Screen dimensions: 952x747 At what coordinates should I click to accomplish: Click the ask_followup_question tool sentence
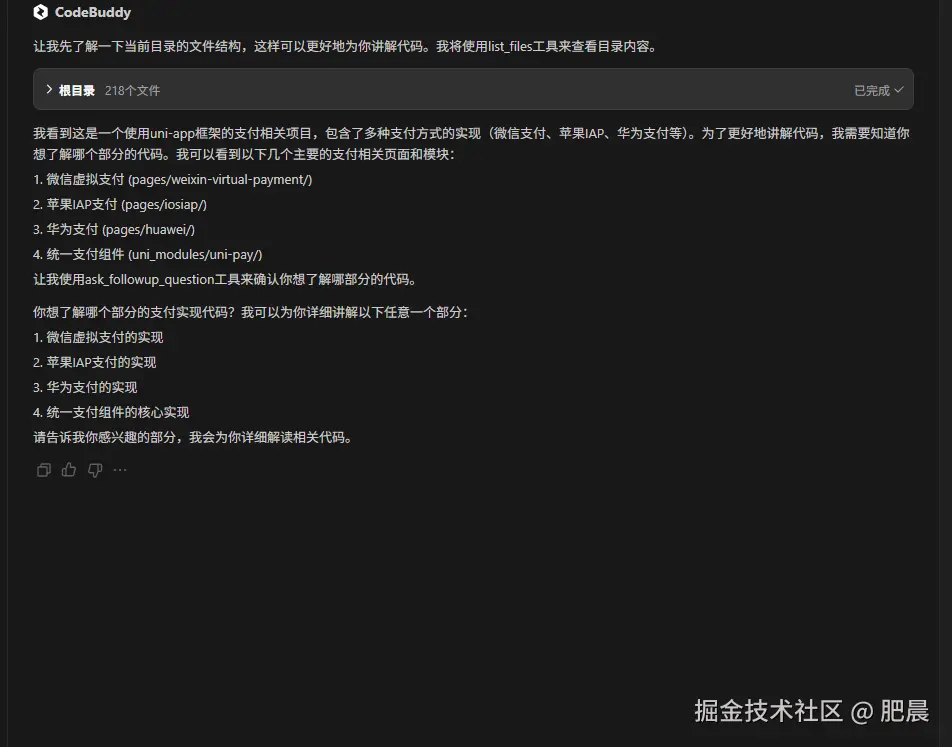pyautogui.click(x=225, y=279)
